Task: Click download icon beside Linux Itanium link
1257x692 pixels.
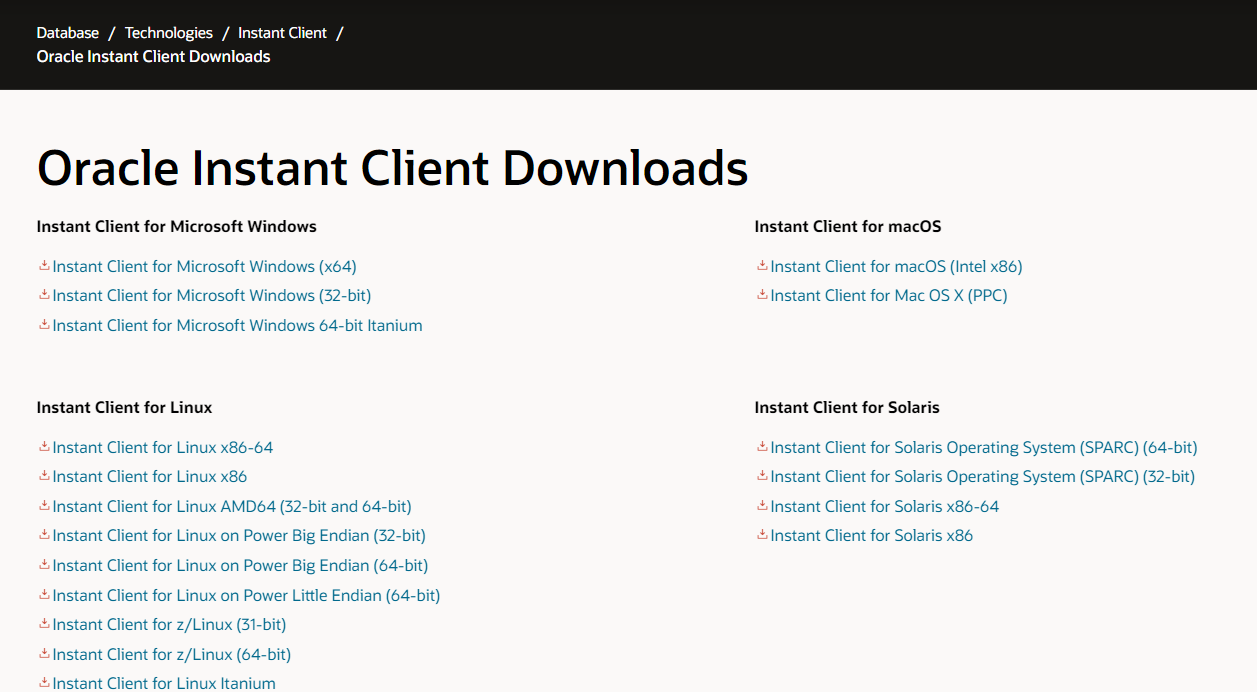Action: (44, 683)
